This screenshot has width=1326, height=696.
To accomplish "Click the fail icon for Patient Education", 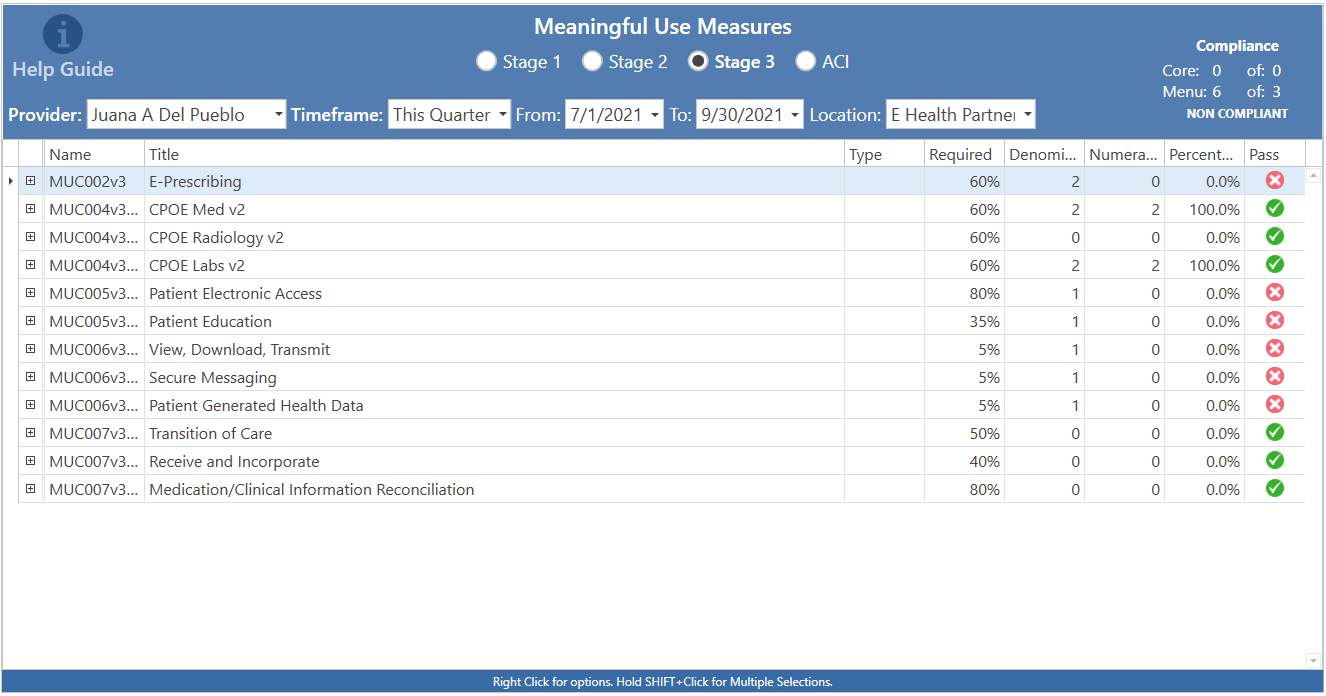I will pos(1275,321).
